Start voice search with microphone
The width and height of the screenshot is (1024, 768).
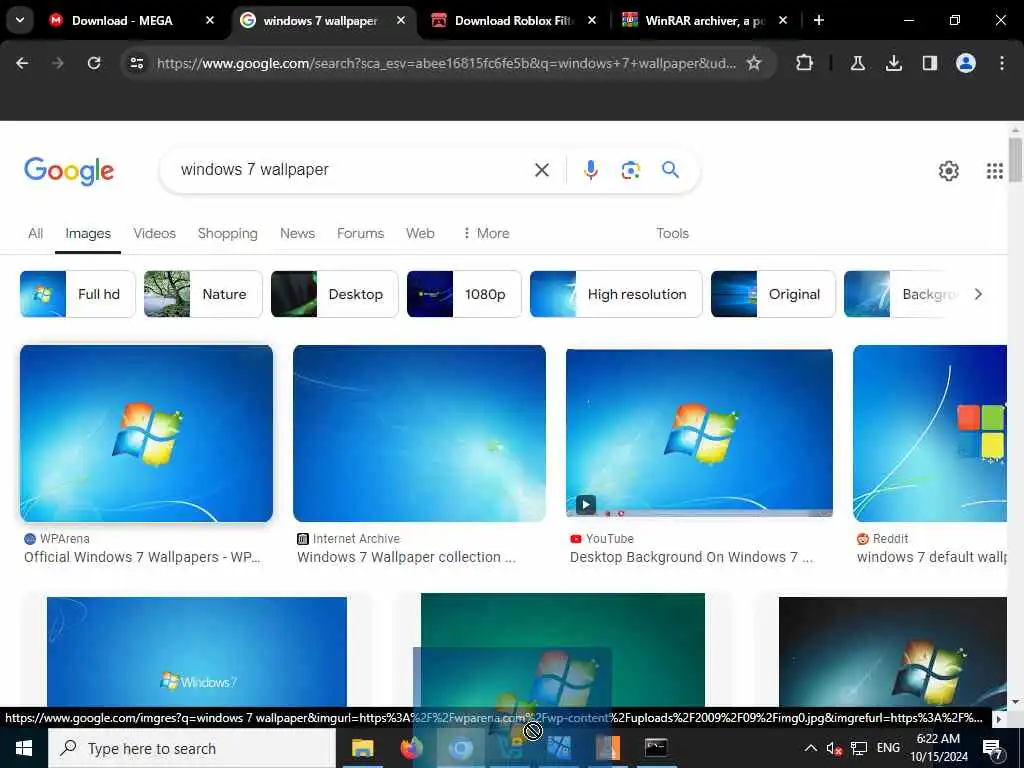[x=590, y=170]
